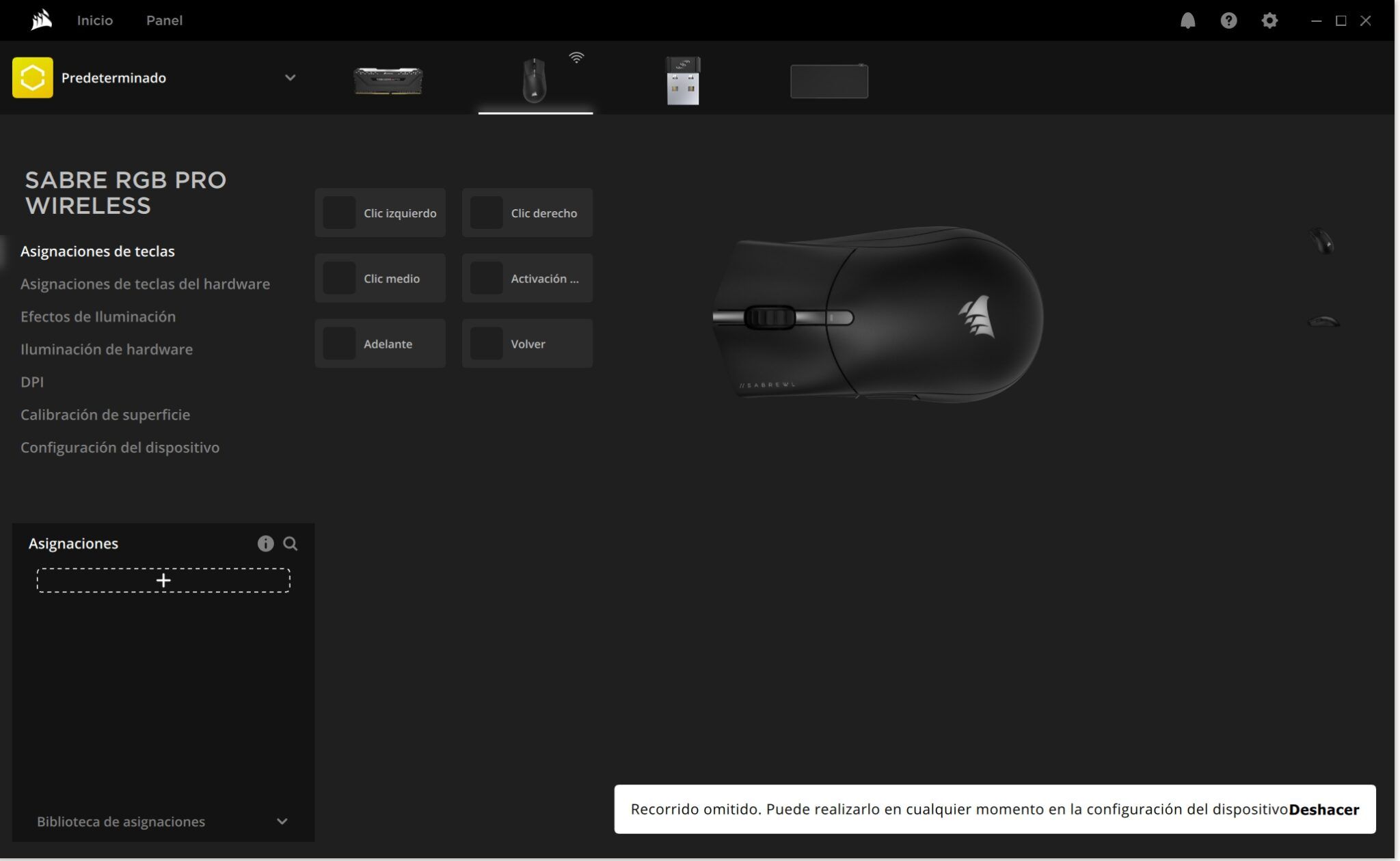Screen dimensions: 1400x861
Task: Click the Recorrido omitido notification text
Action: (959, 810)
